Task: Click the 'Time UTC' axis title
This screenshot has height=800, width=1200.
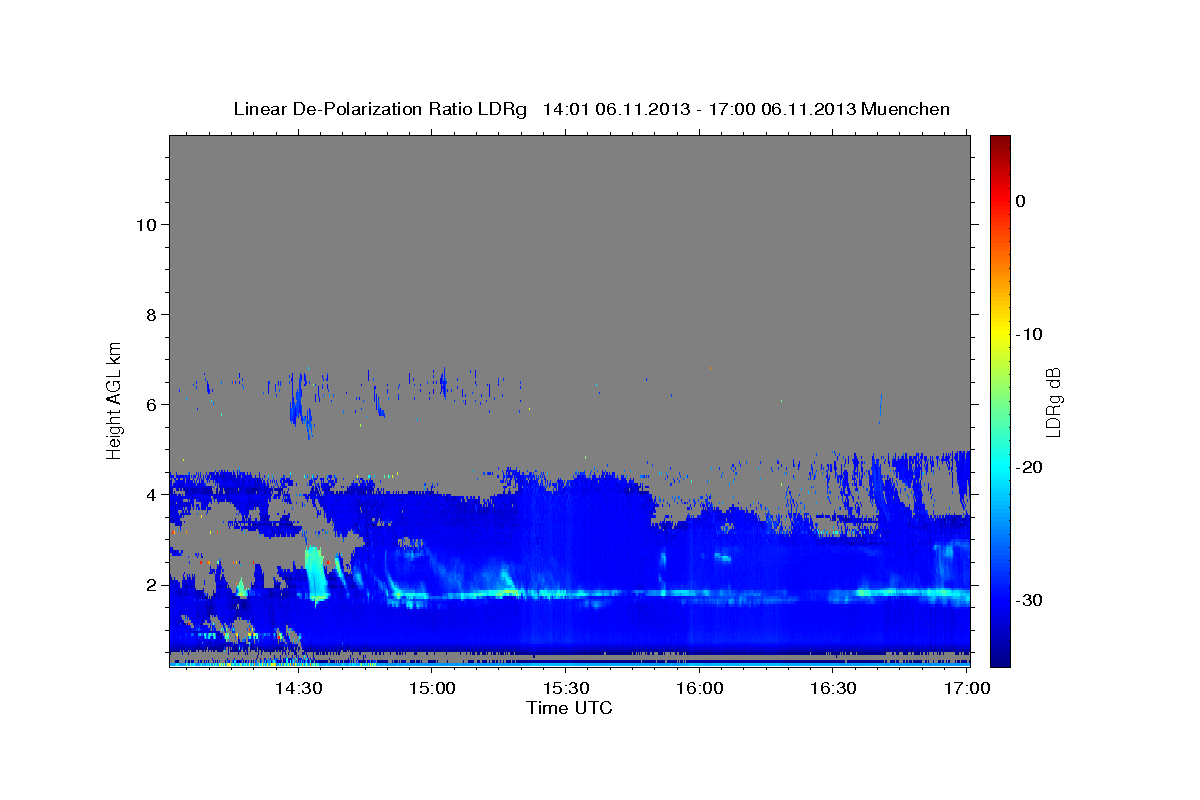Action: pos(569,708)
